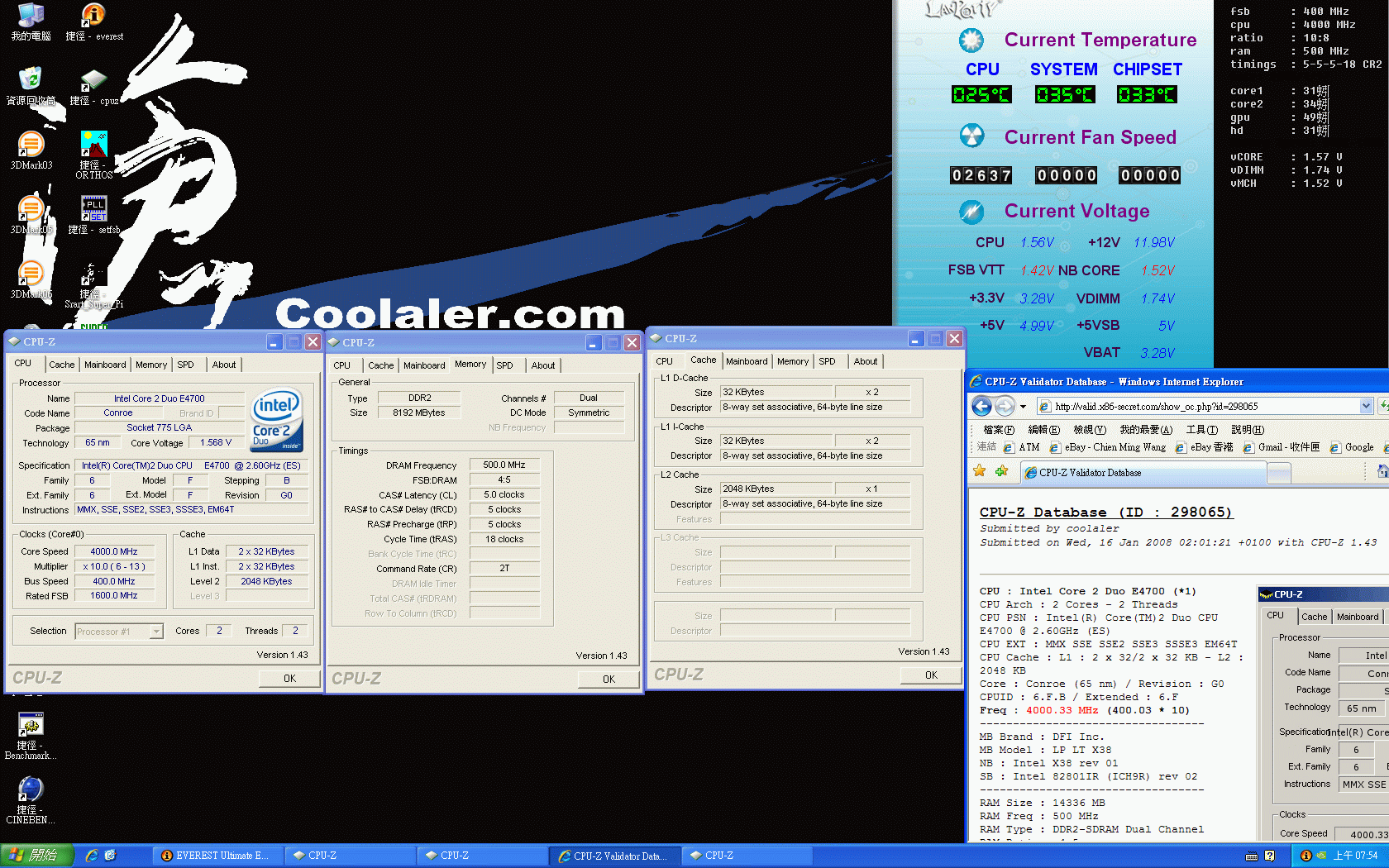
Task: Click the EVEREST tray icon
Action: (x=1306, y=856)
